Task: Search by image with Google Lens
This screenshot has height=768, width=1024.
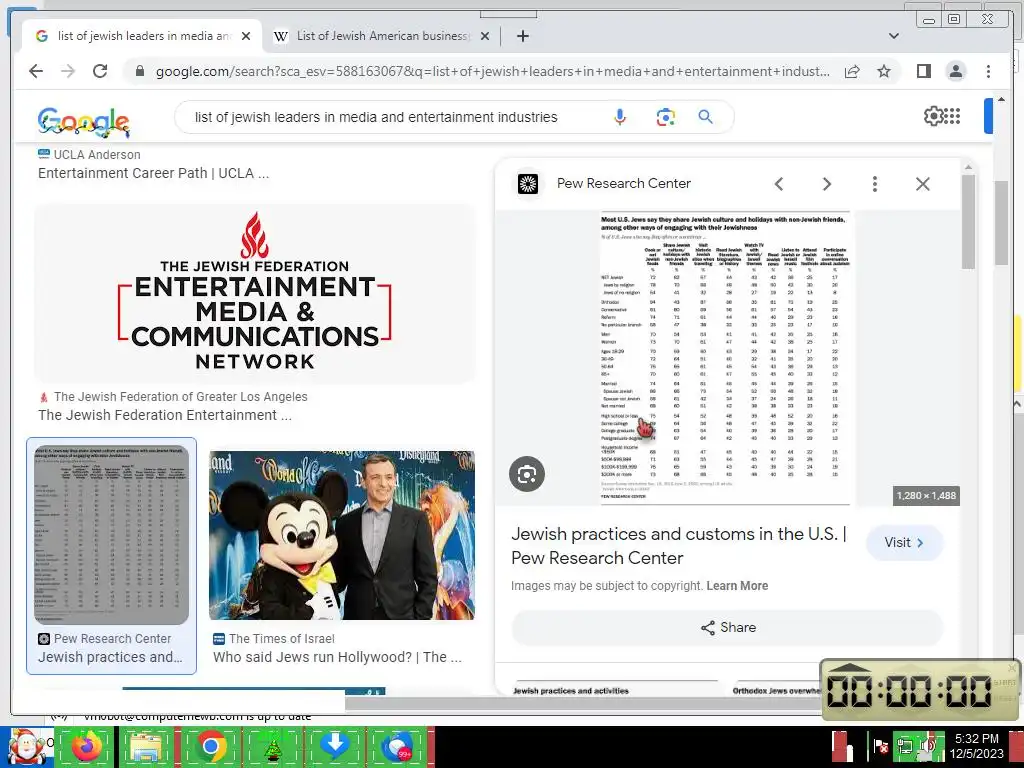Action: [665, 117]
